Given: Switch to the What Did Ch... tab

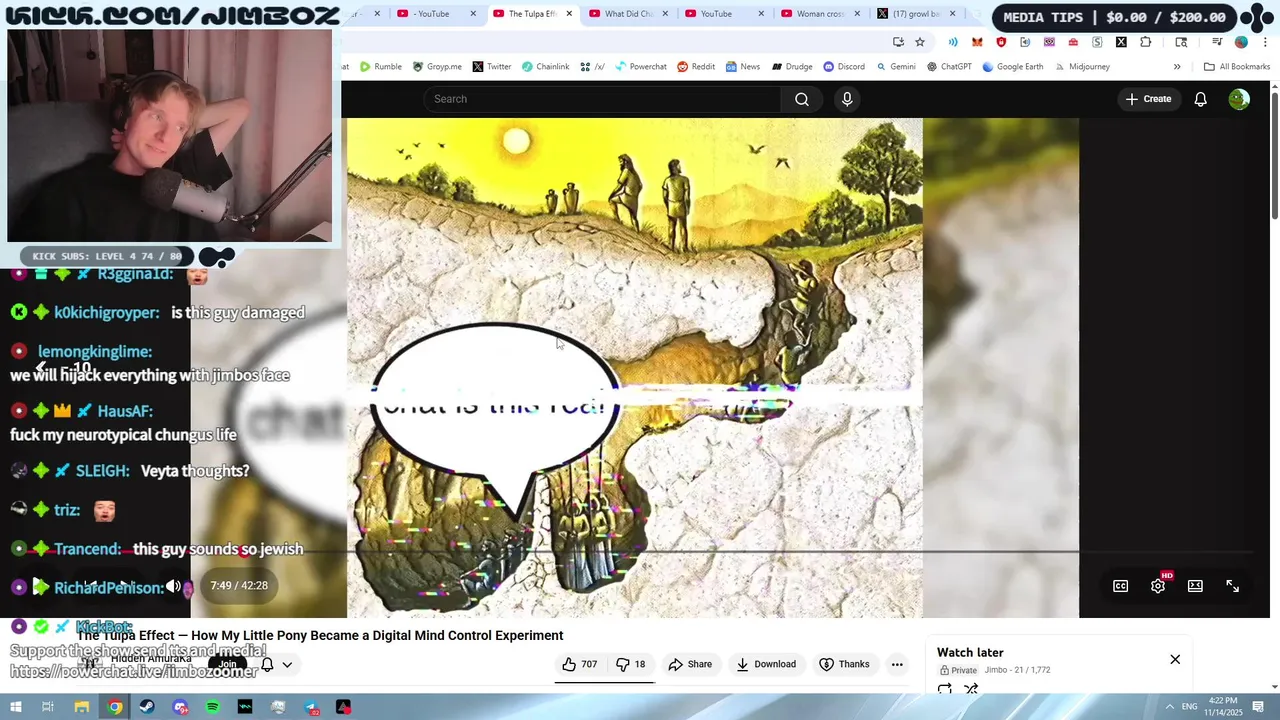Looking at the screenshot, I should pyautogui.click(x=627, y=14).
